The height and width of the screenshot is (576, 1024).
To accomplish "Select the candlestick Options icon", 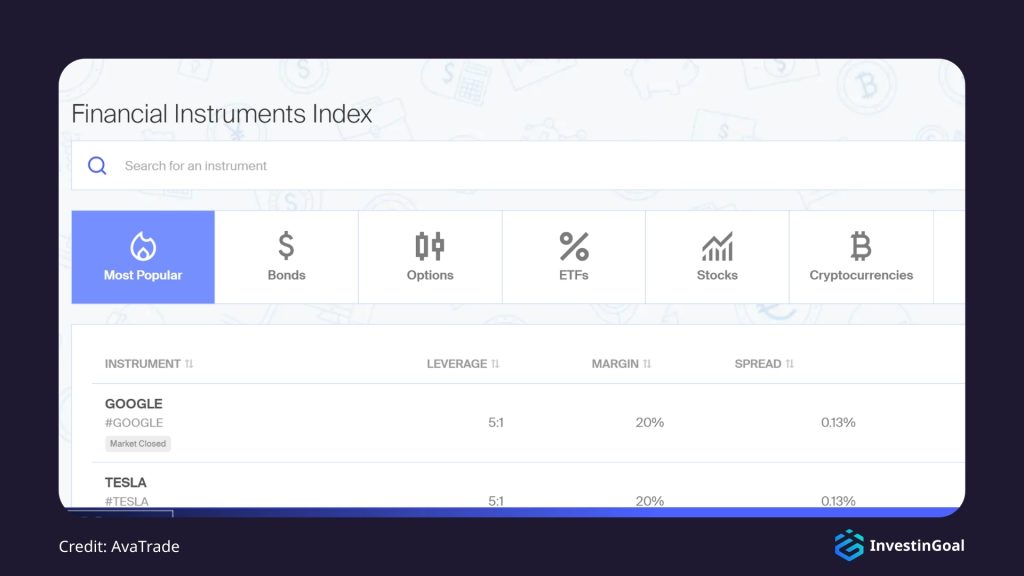I will (x=430, y=243).
